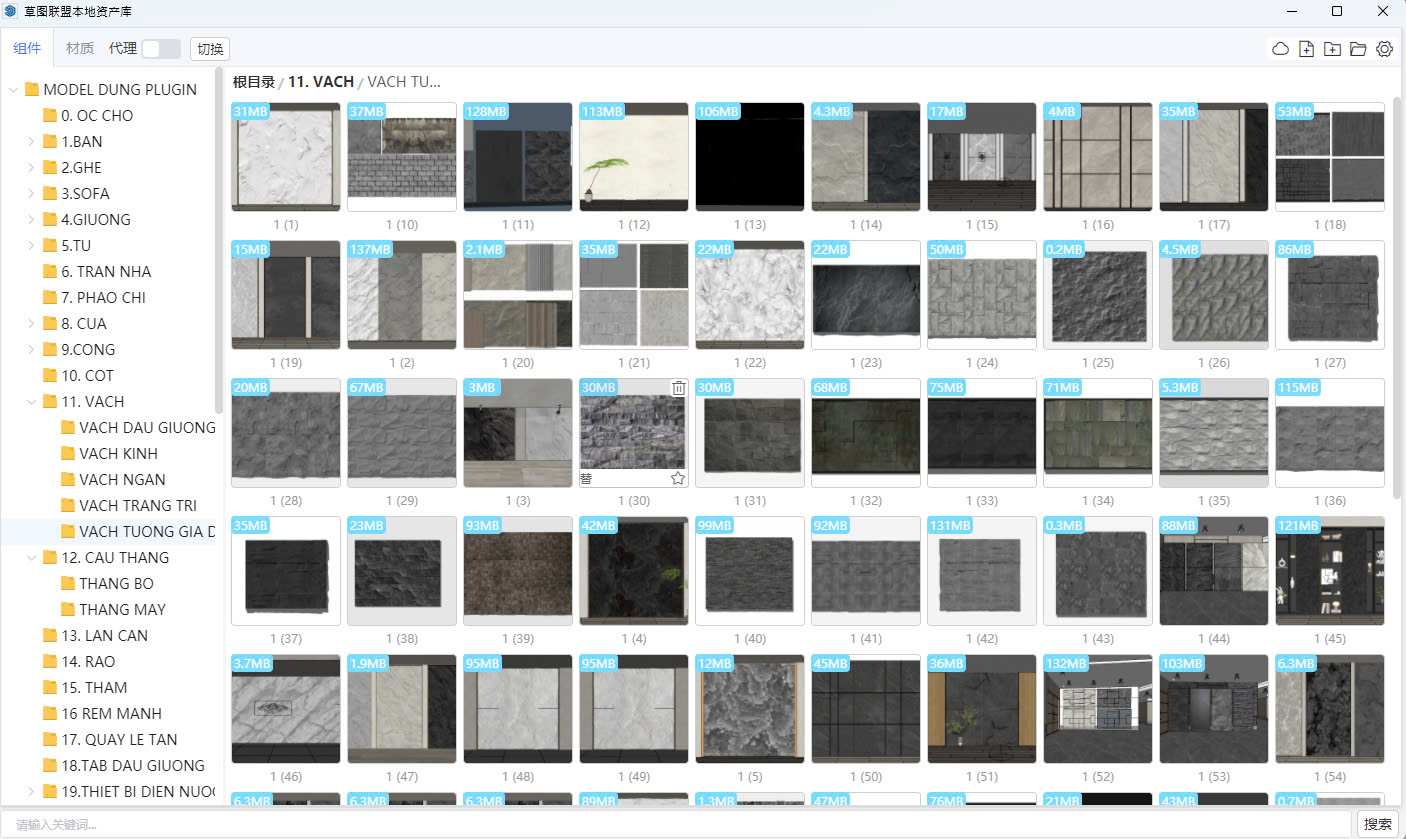Toggle the 代理 proxy switch

point(161,49)
